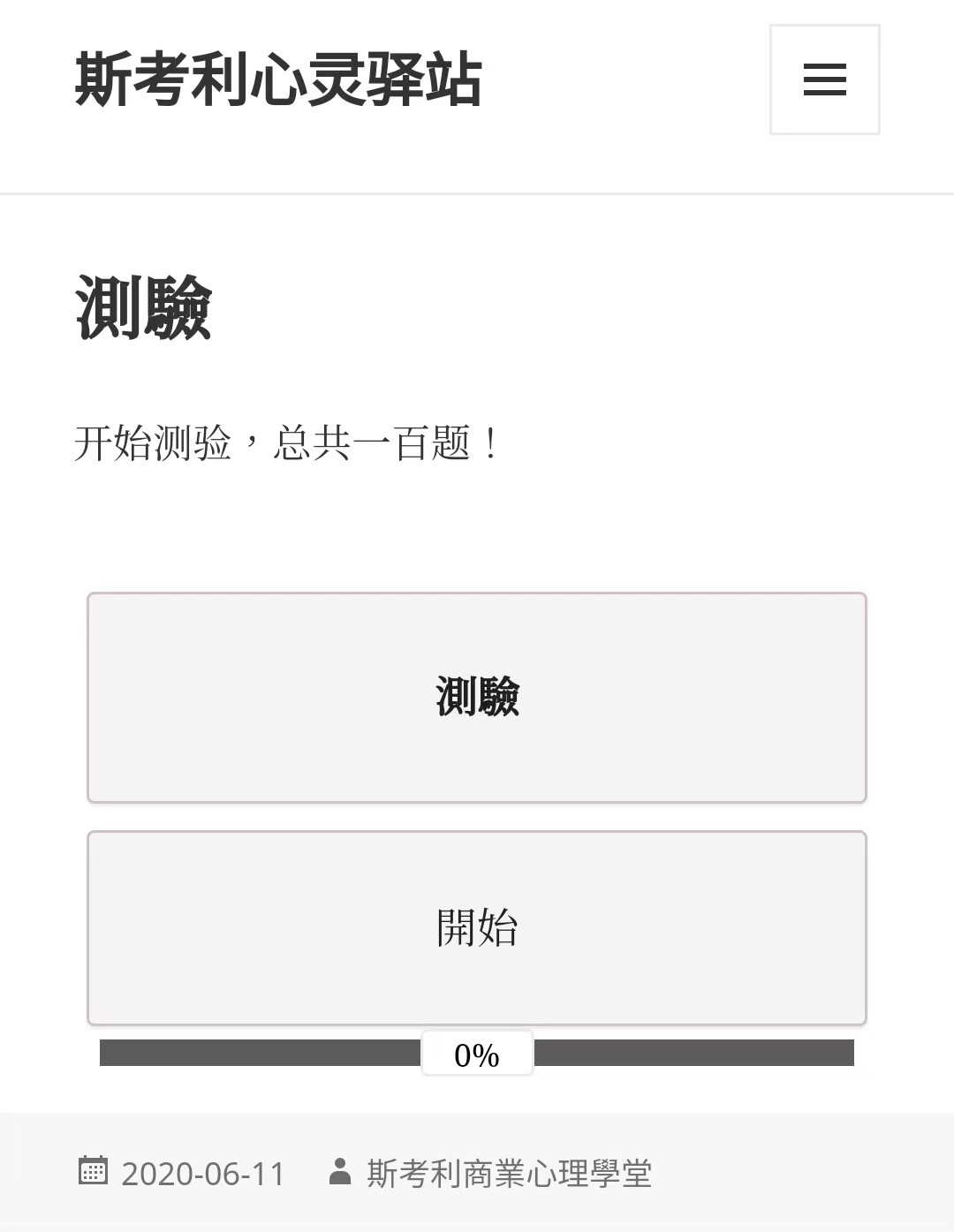The image size is (954, 1232).
Task: Click the right dark section of the progress bar
Action: pyautogui.click(x=694, y=1053)
